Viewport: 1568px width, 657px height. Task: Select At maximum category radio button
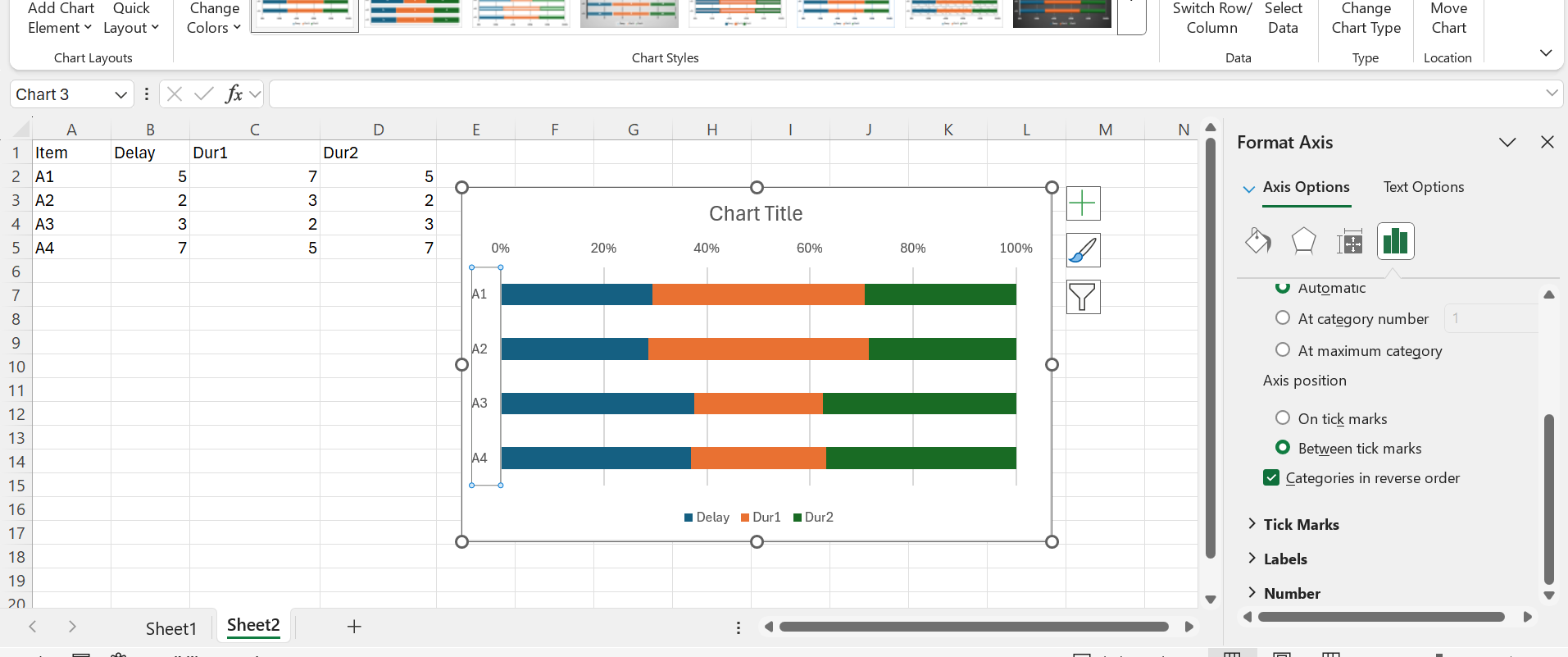point(1283,350)
